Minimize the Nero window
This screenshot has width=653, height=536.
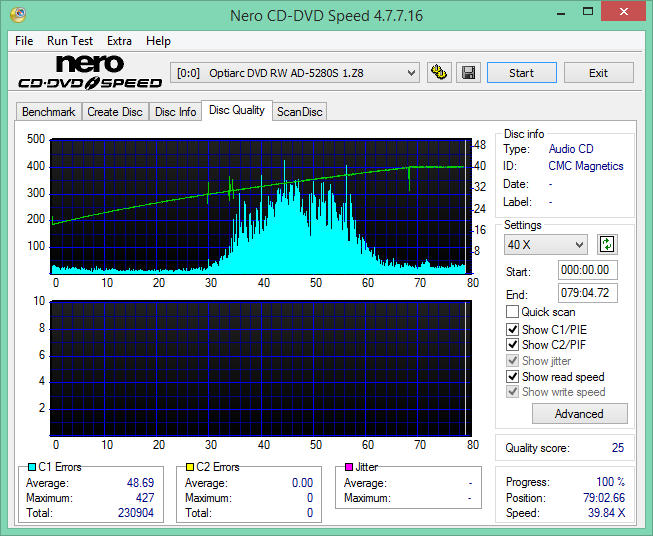(x=561, y=12)
